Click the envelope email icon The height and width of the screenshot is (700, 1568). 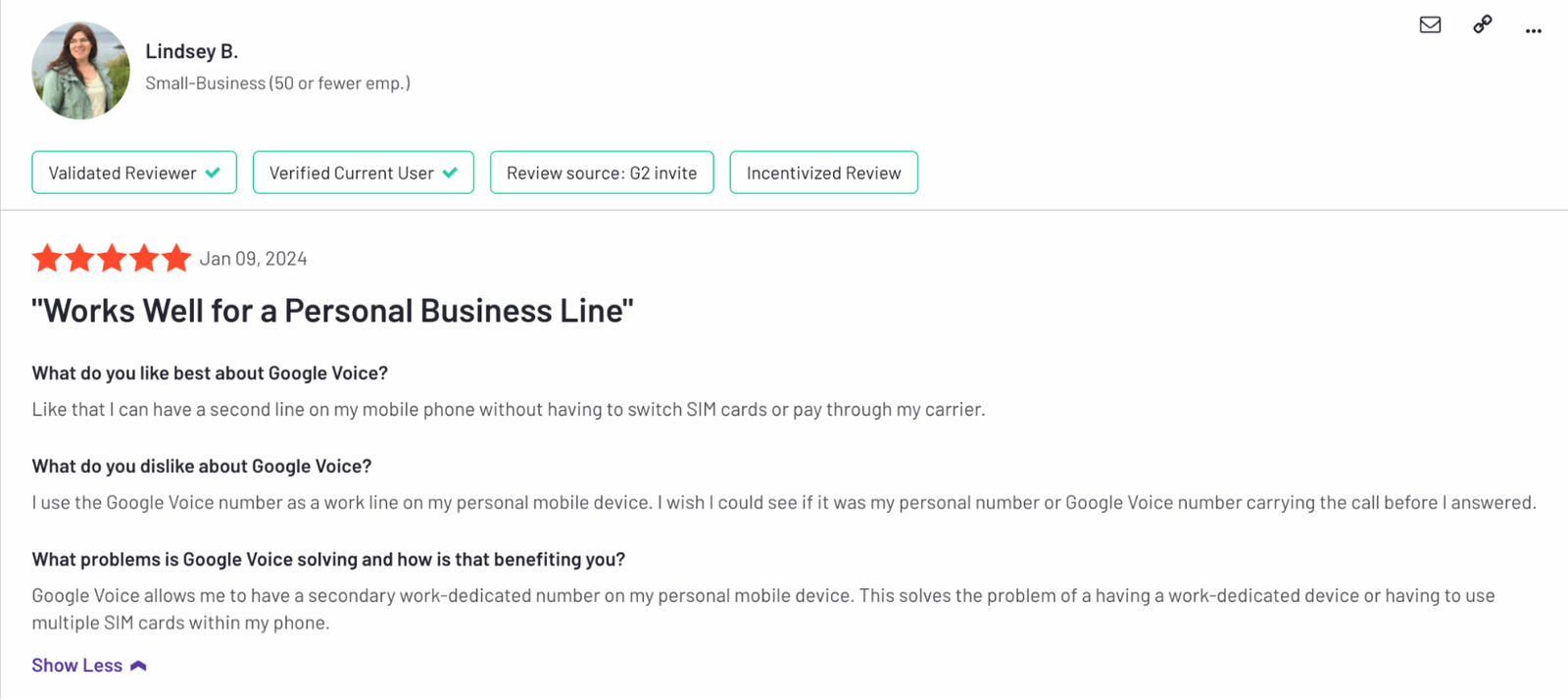pos(1430,25)
